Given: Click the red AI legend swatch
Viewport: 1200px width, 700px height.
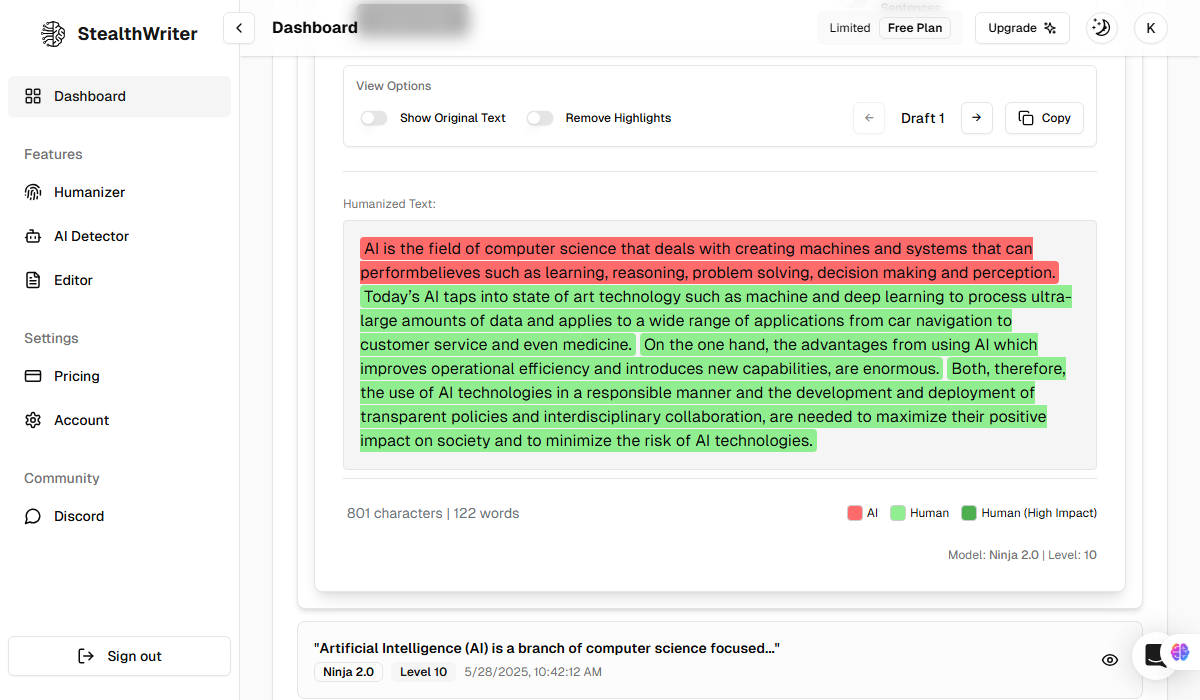Looking at the screenshot, I should point(855,513).
